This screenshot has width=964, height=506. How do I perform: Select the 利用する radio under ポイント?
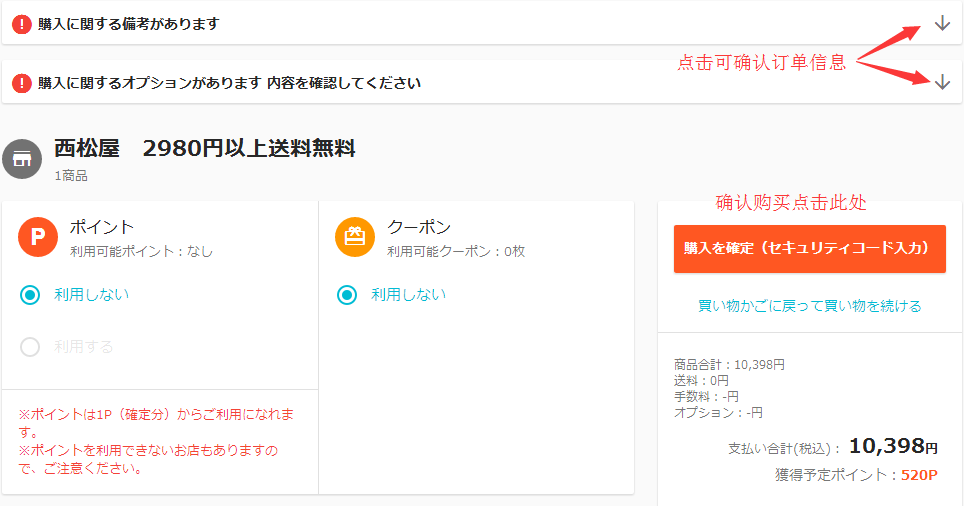[31, 347]
